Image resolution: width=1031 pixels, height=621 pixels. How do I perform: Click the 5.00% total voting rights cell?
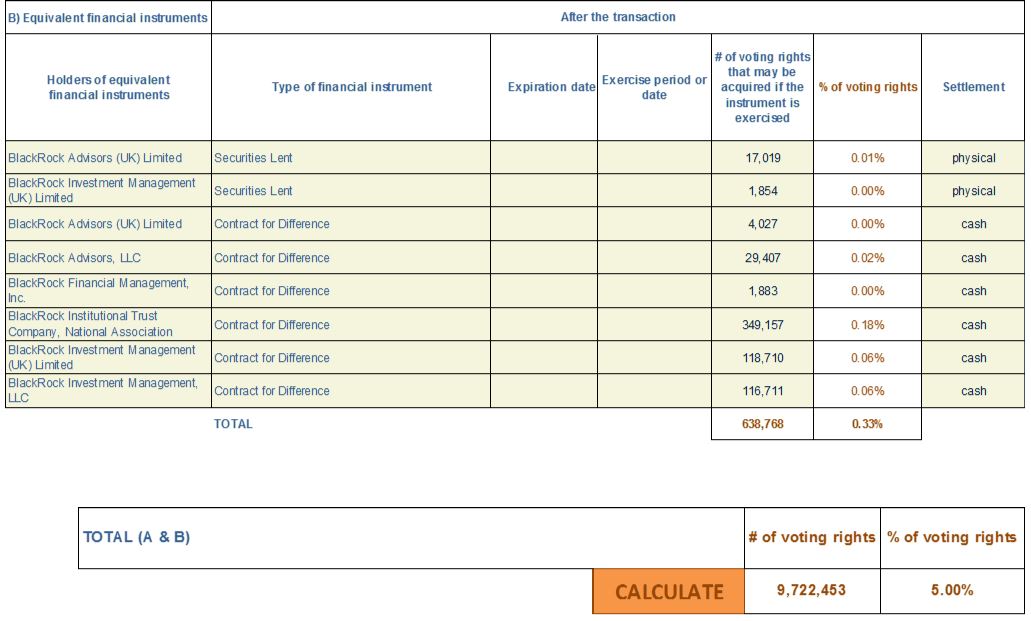coord(952,590)
